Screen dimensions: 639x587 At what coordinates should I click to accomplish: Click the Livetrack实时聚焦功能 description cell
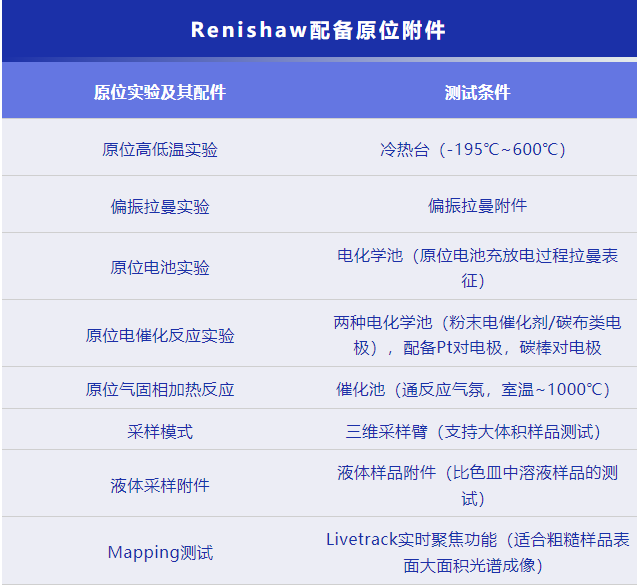click(x=477, y=552)
